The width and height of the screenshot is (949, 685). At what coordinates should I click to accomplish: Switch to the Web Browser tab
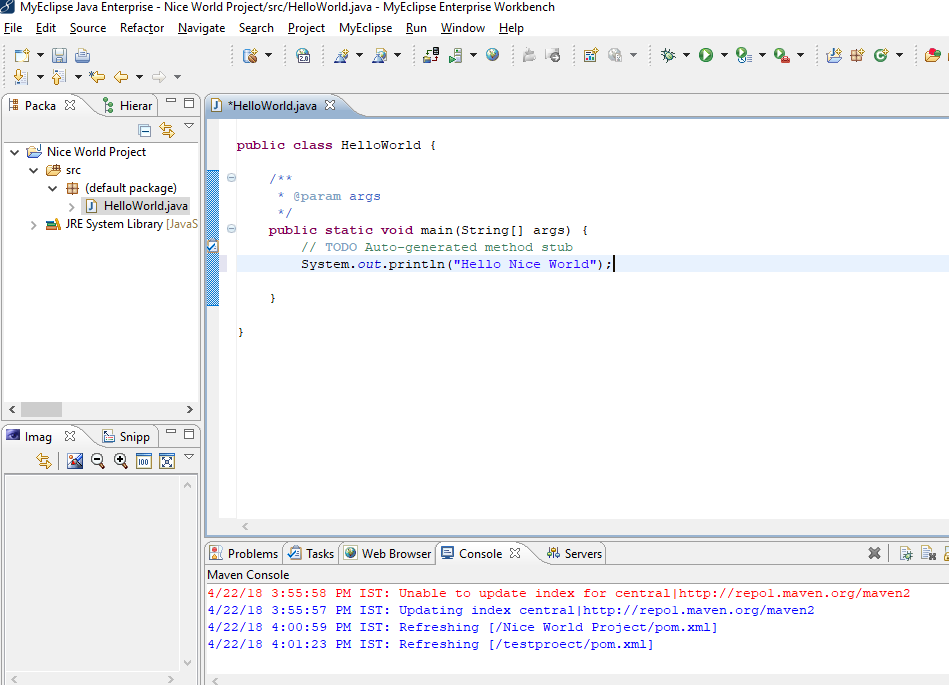(387, 553)
